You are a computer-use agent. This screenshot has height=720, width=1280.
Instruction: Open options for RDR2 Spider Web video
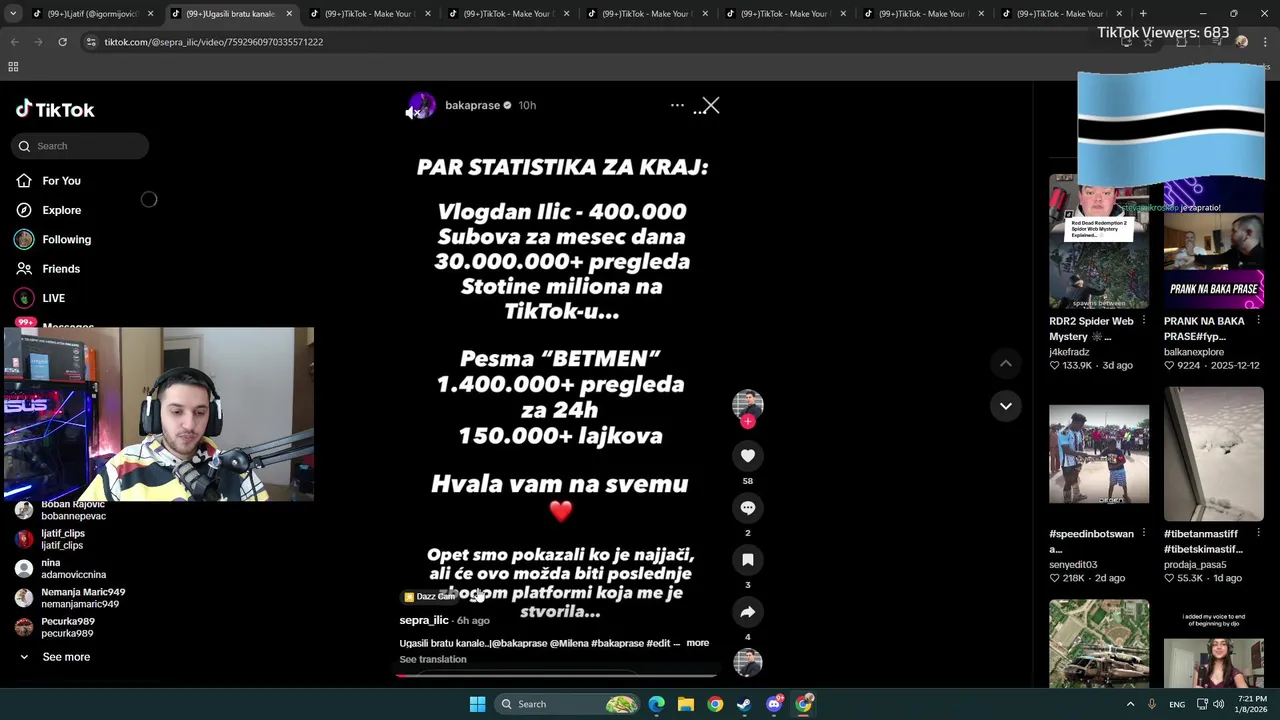point(1143,321)
